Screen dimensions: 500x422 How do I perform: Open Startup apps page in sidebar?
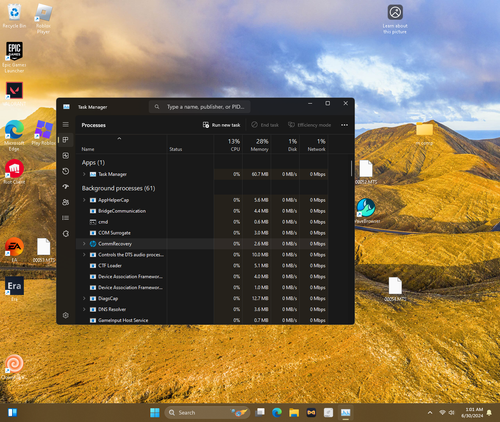[x=66, y=187]
